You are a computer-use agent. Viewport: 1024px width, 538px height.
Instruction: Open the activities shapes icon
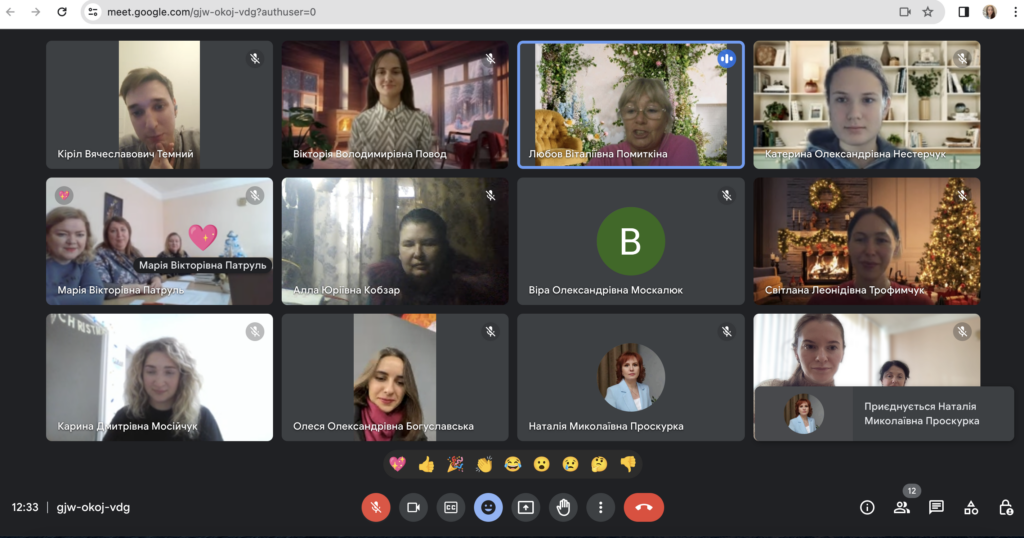pyautogui.click(x=971, y=507)
